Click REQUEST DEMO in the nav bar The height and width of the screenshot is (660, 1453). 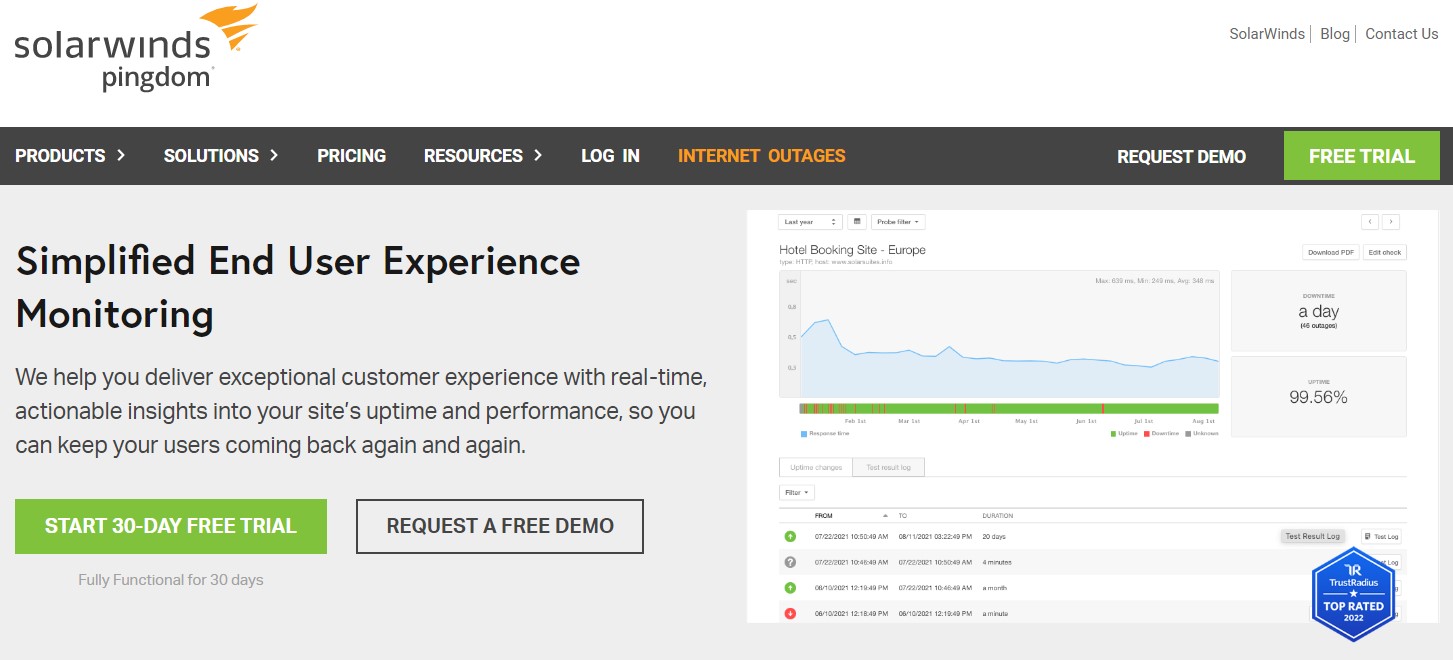point(1181,157)
